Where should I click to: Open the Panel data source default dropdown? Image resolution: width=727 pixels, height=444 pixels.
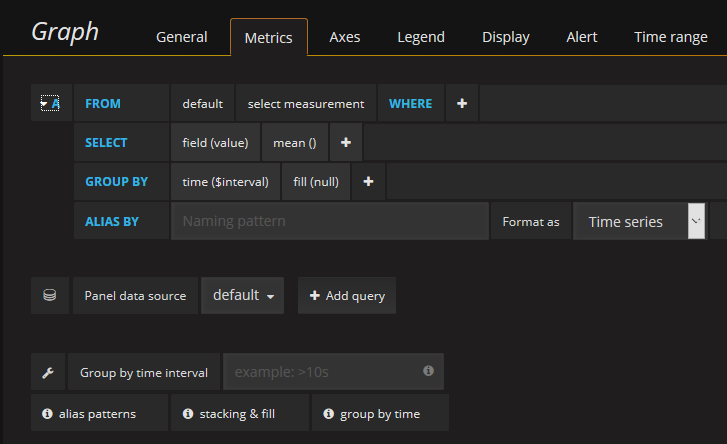tap(242, 295)
